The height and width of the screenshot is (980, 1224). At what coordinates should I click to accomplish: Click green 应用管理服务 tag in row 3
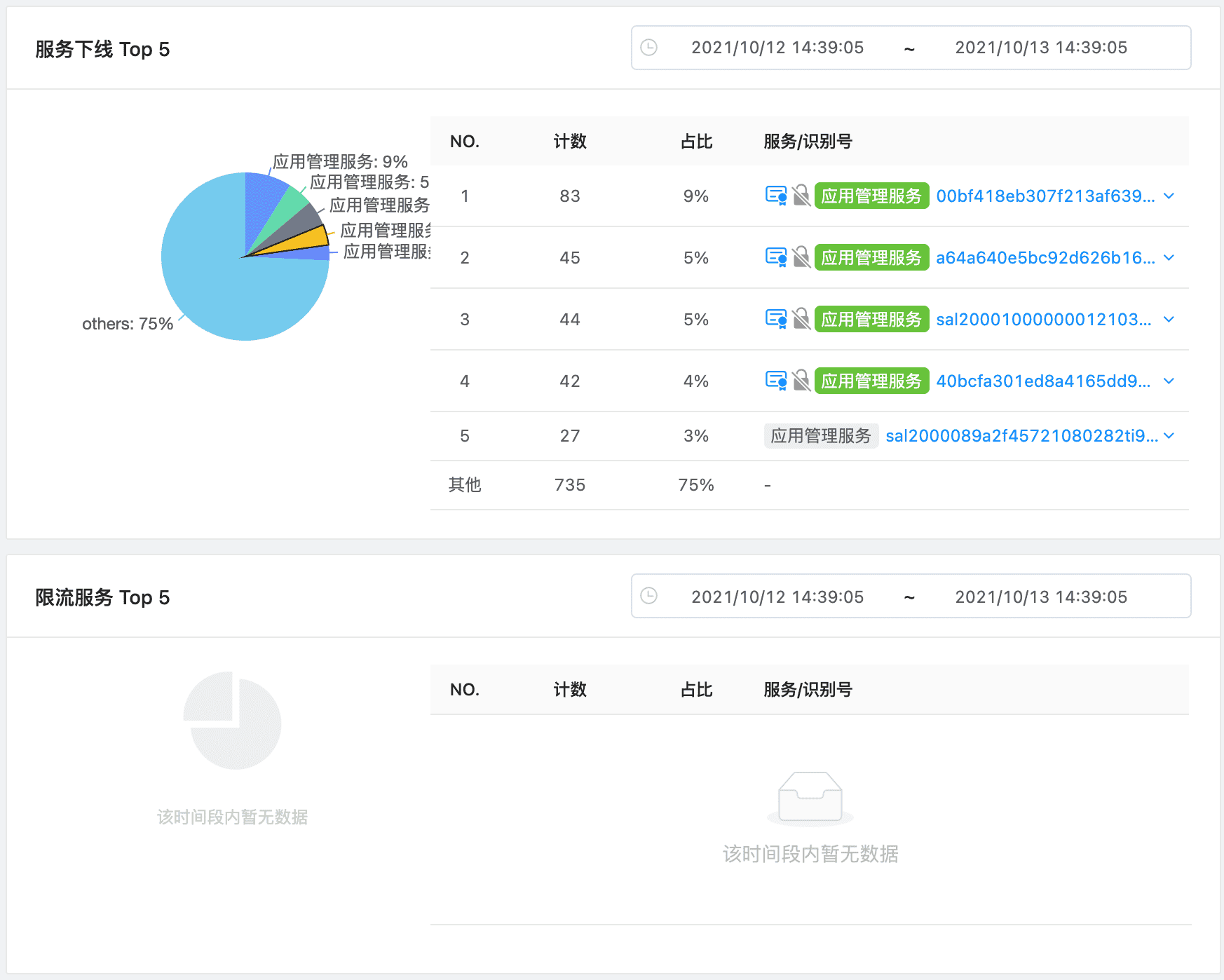pyautogui.click(x=871, y=319)
